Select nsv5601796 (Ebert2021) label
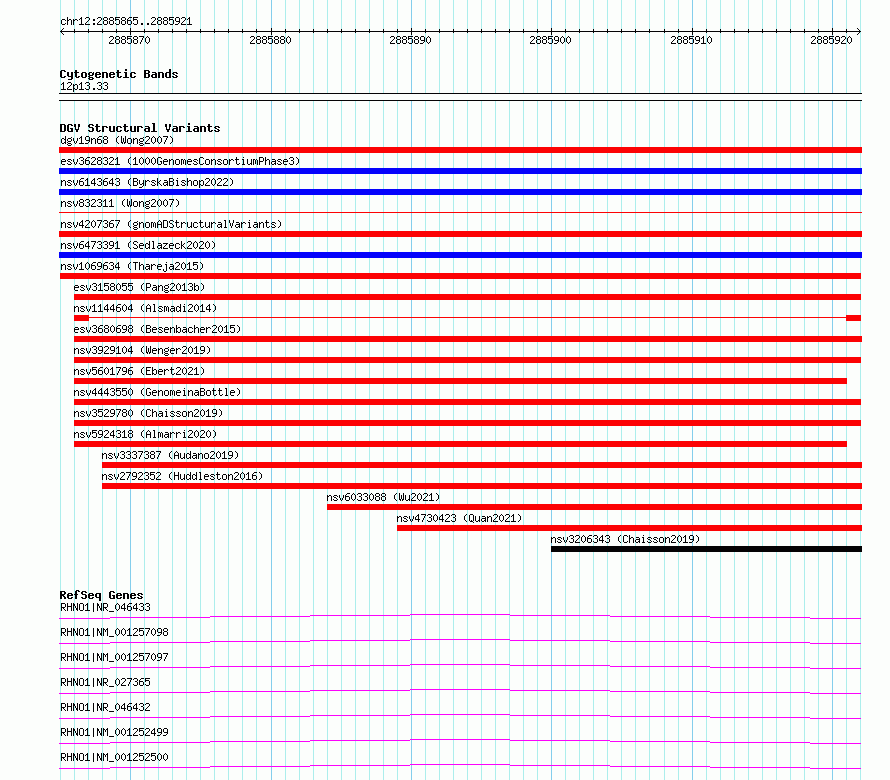Screen dimensions: 890x780 (x=139, y=371)
